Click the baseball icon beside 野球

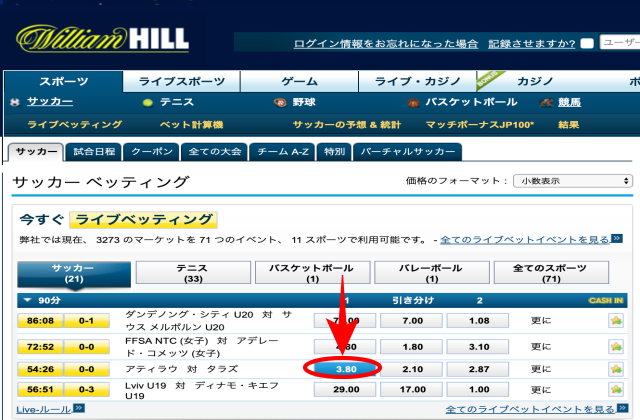280,103
